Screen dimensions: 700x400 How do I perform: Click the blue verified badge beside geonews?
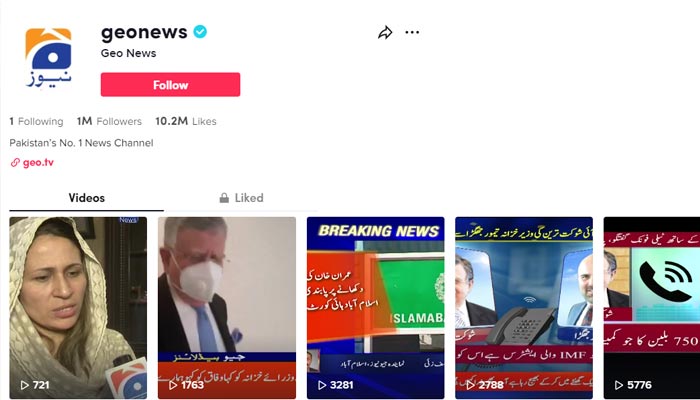pos(200,32)
